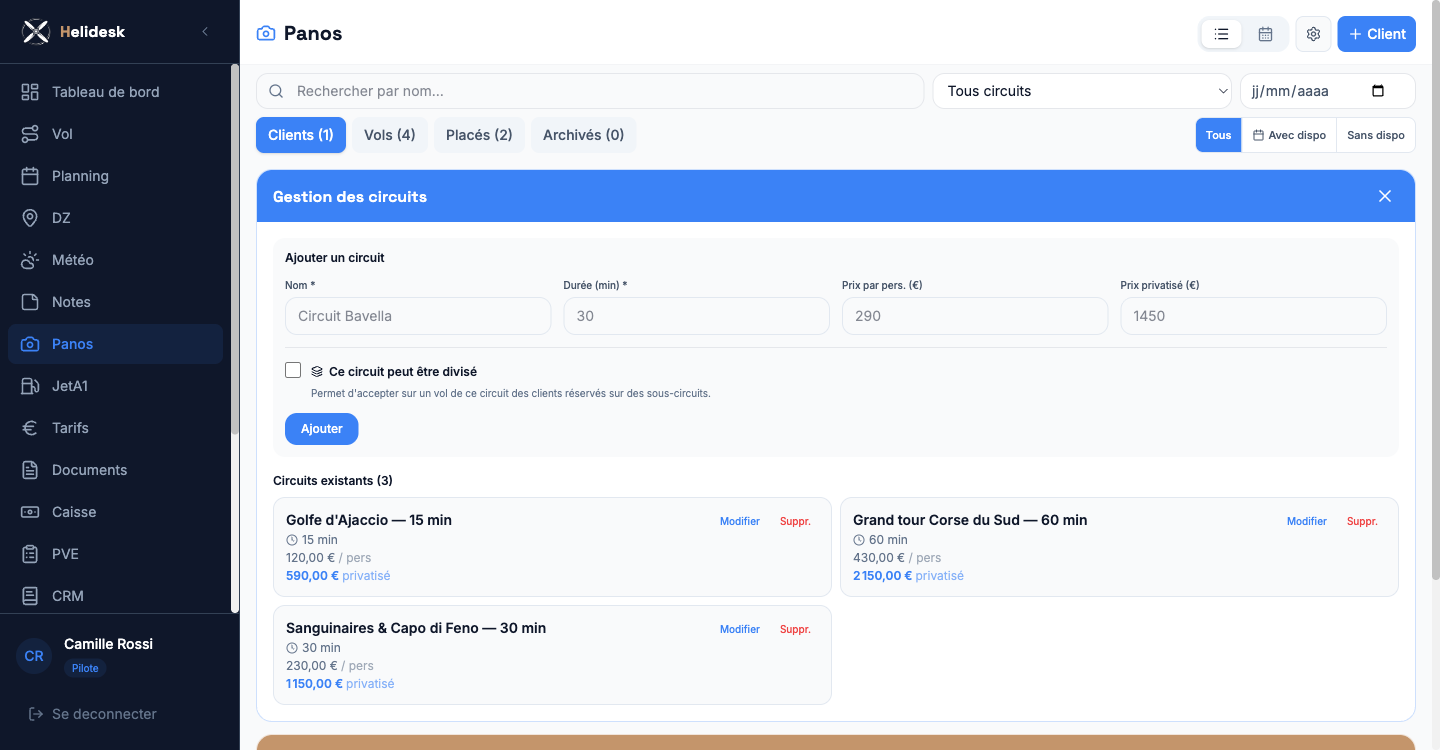Filter by 'Sans dispo'
1440x750 pixels.
coord(1375,135)
